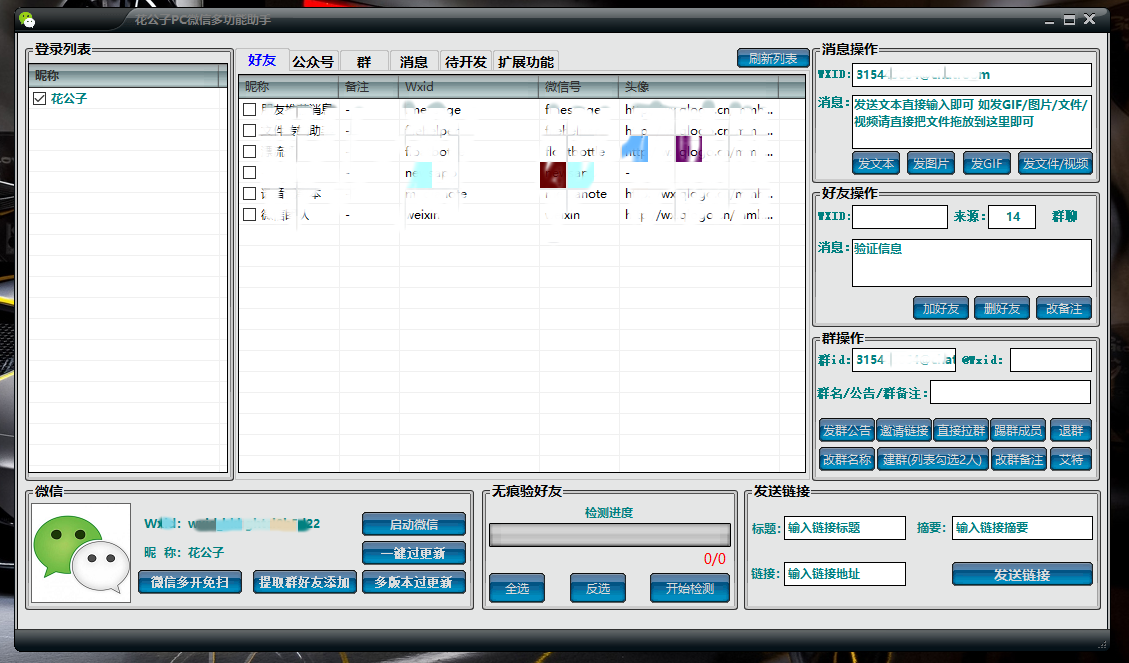Click the 微信号 column header

point(578,86)
